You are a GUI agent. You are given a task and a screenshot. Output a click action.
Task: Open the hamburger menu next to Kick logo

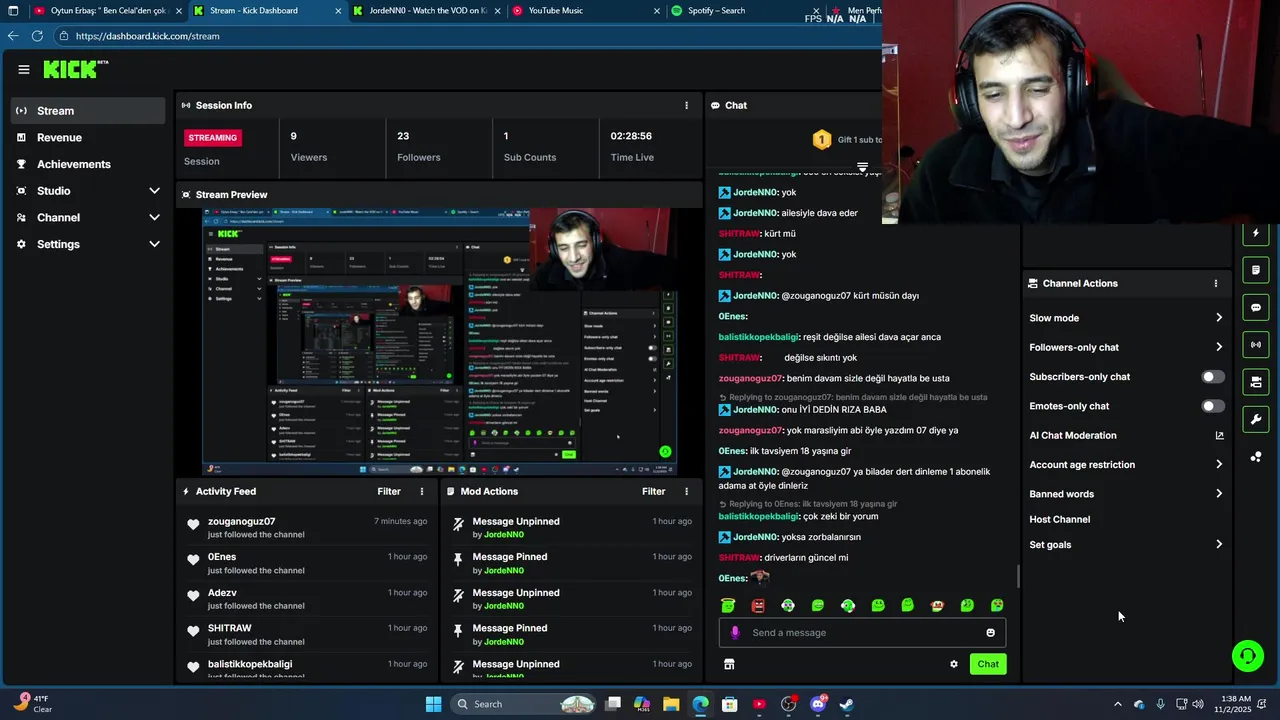[x=23, y=69]
